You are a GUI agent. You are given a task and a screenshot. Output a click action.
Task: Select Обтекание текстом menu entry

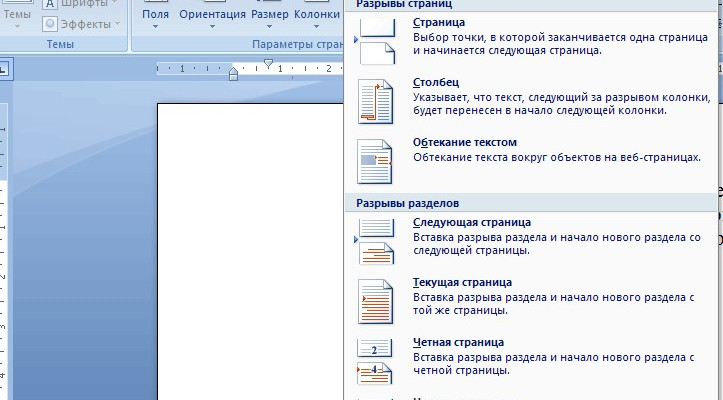533,161
